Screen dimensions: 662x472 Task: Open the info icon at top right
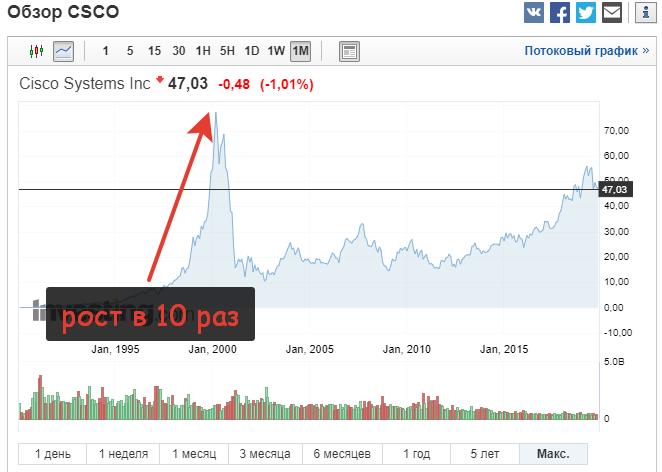coord(645,13)
